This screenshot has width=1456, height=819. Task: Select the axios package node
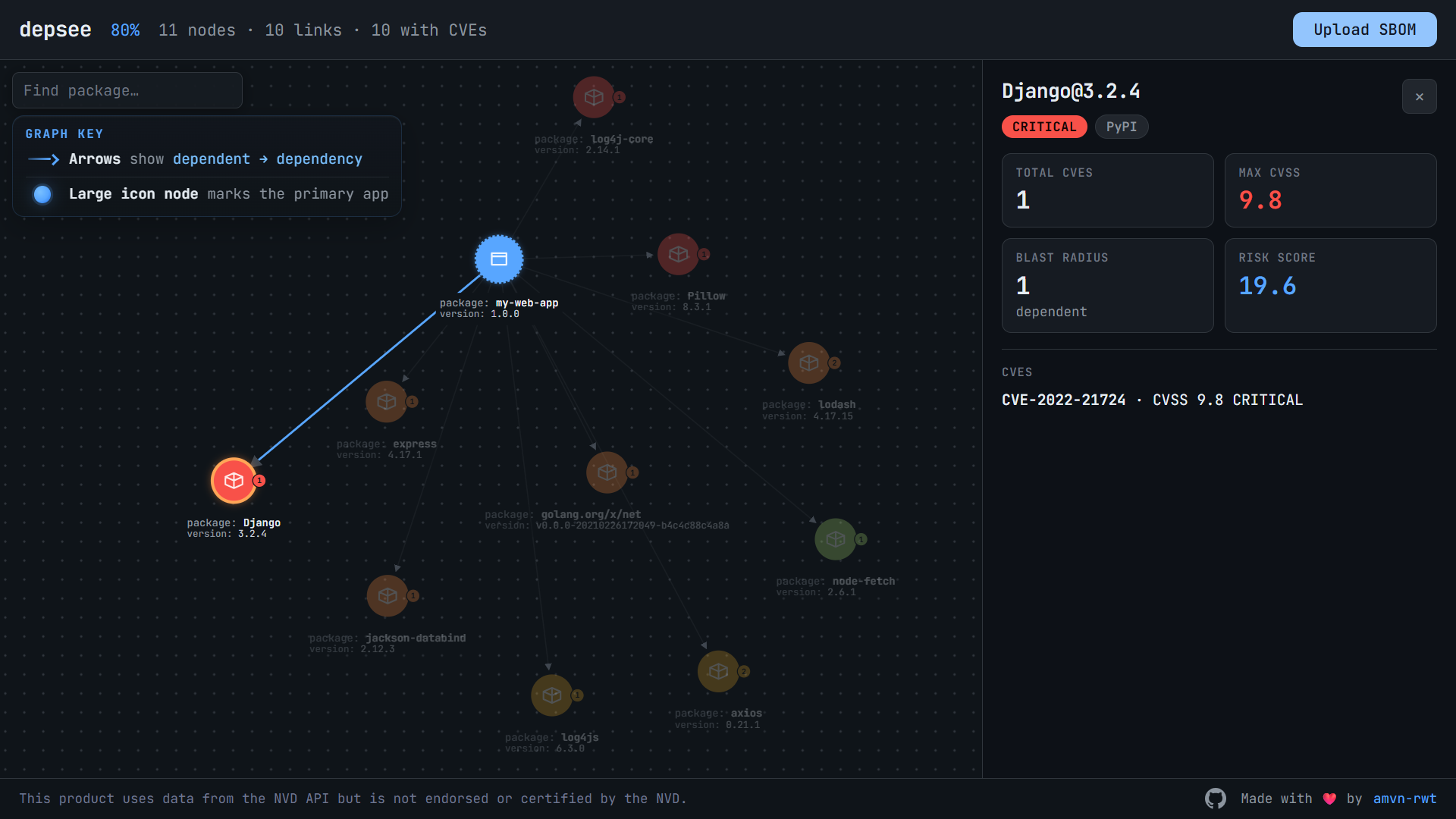click(718, 671)
